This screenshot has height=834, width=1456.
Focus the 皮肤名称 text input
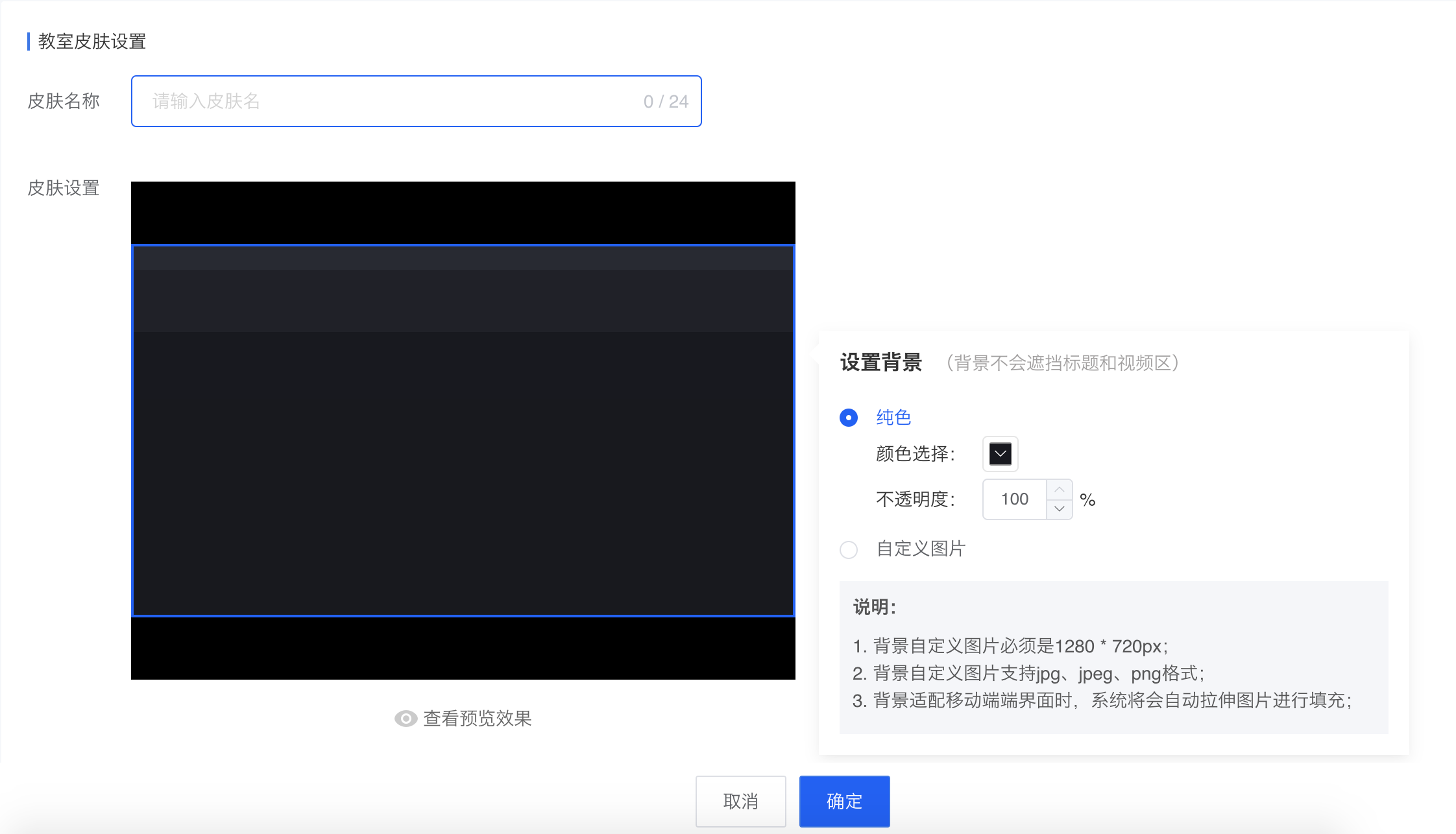[x=389, y=101]
